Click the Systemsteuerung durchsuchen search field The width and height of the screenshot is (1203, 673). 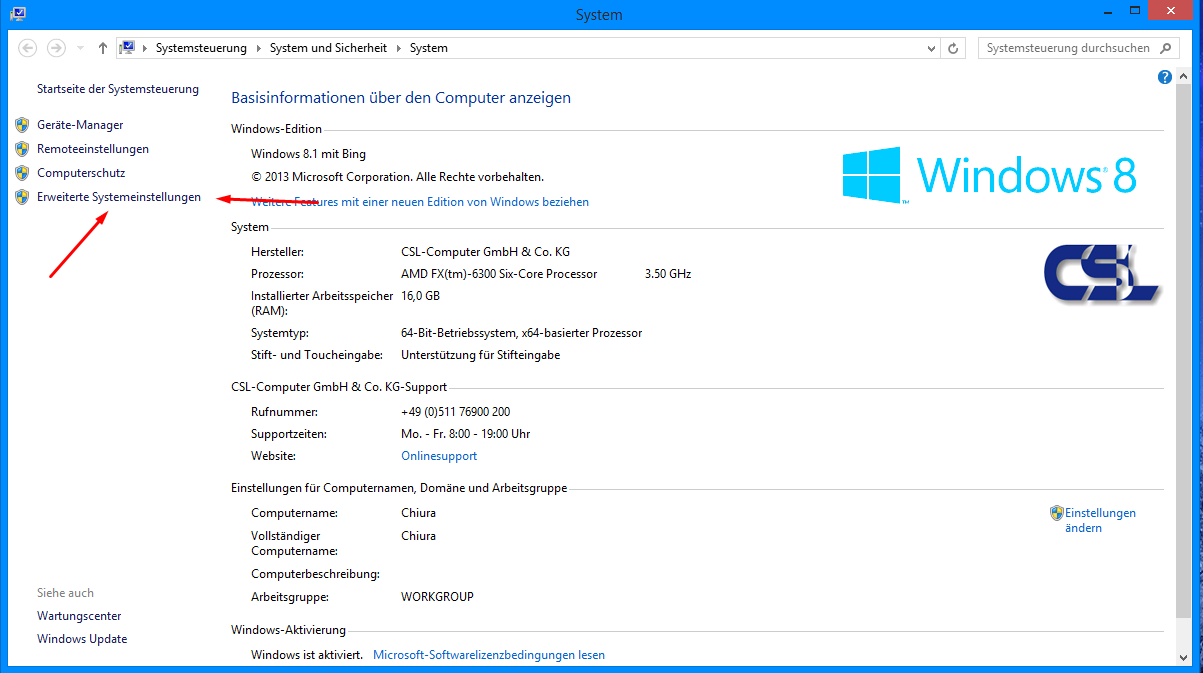(1068, 48)
